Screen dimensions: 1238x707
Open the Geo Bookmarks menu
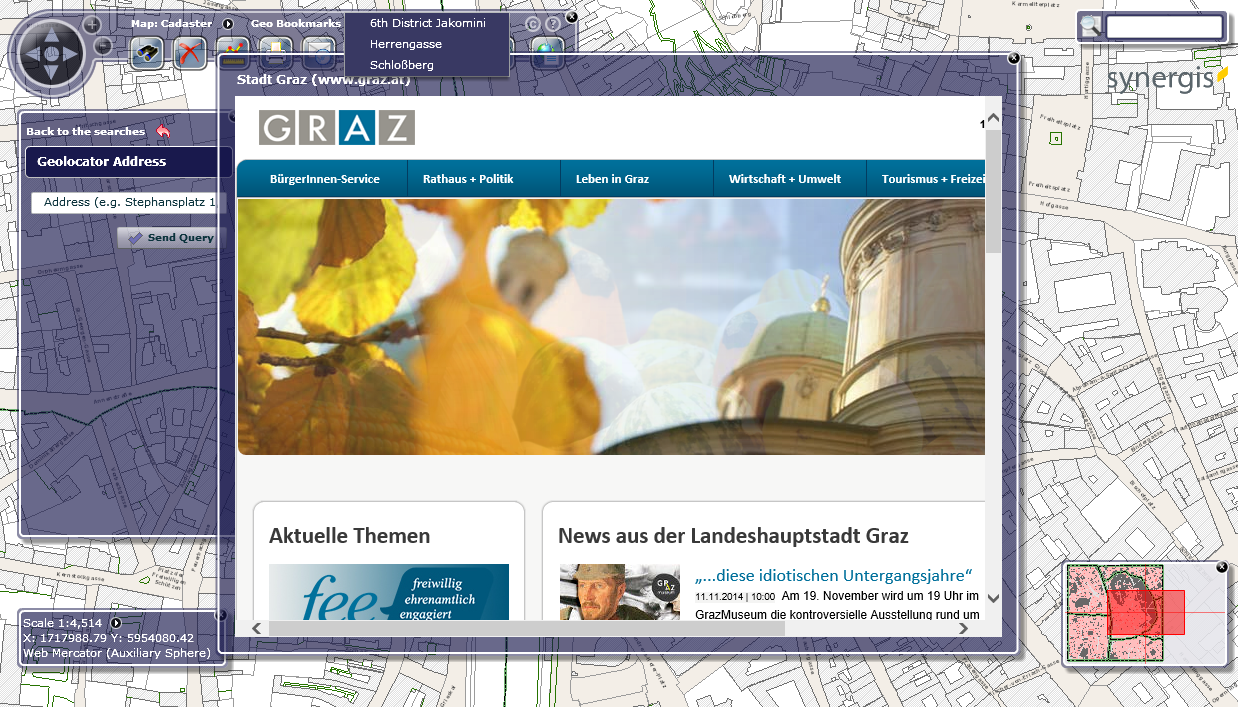pyautogui.click(x=295, y=23)
